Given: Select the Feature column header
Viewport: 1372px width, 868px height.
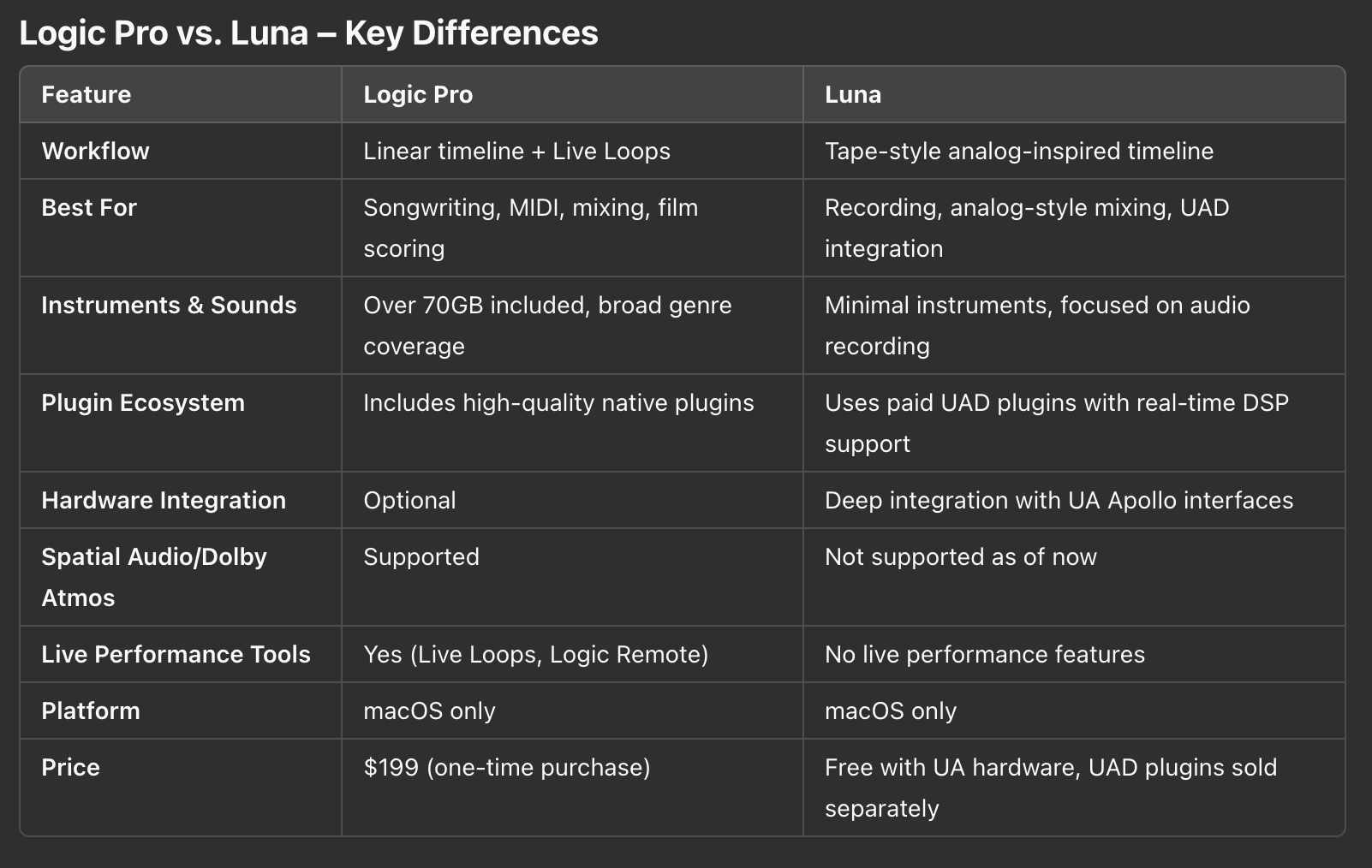Looking at the screenshot, I should [86, 94].
